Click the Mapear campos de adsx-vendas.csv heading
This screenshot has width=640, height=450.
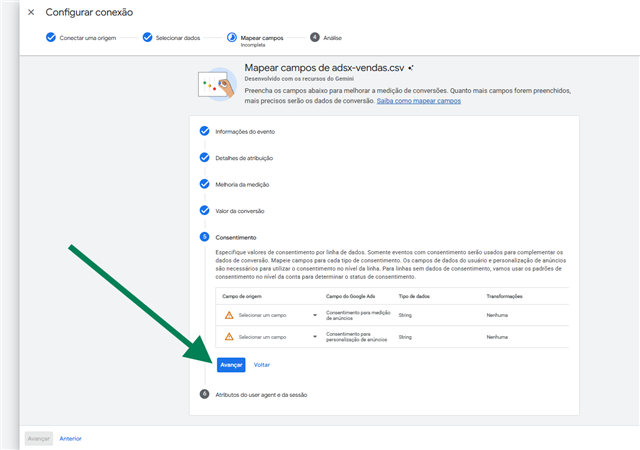pyautogui.click(x=324, y=68)
